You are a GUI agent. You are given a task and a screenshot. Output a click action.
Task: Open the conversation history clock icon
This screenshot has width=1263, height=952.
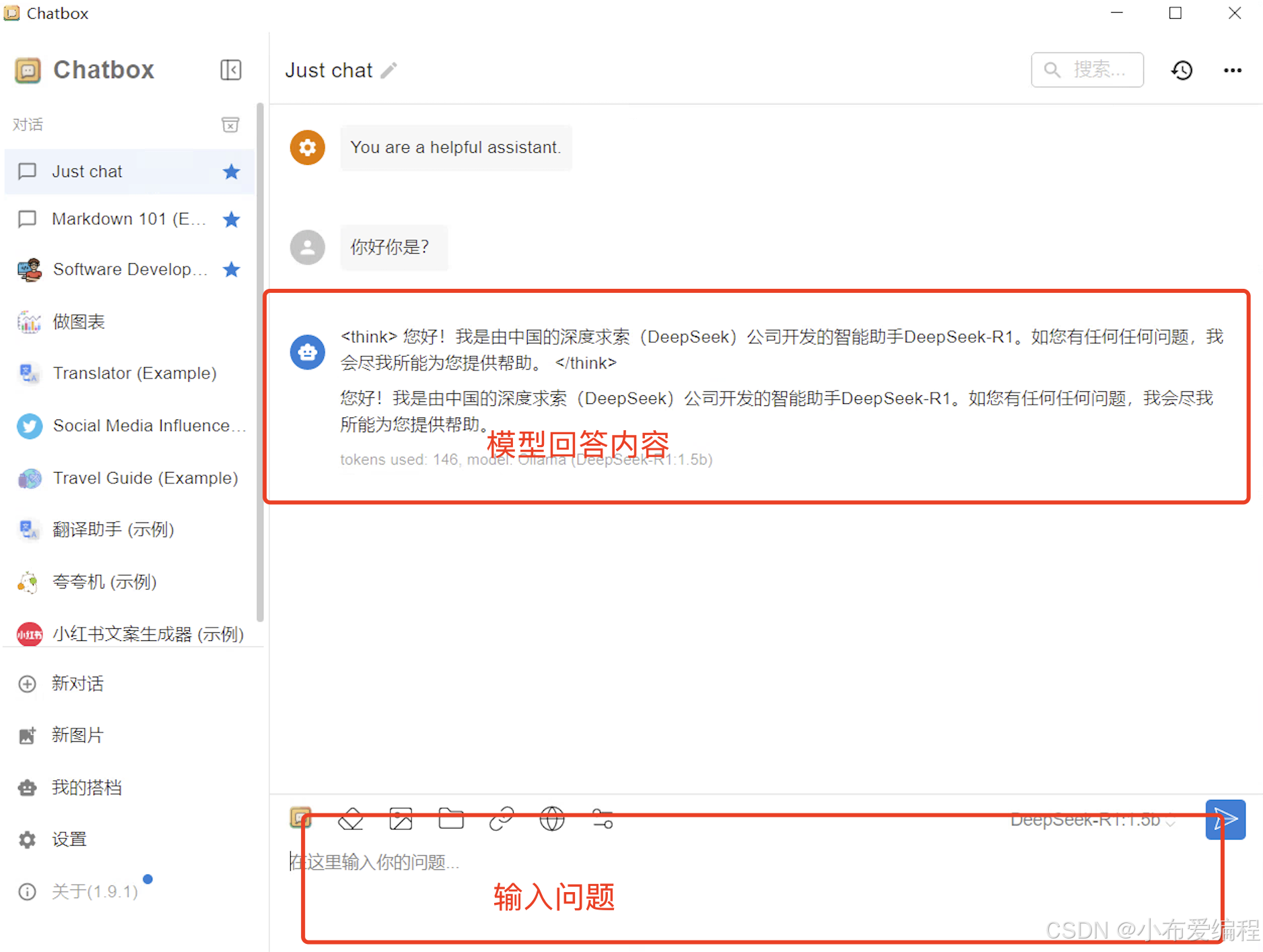point(1182,70)
